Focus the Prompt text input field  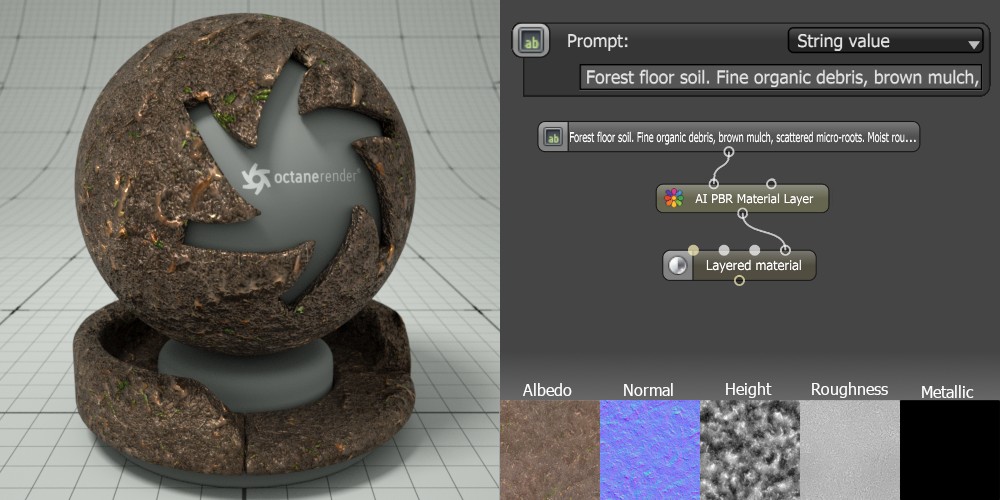click(x=781, y=77)
